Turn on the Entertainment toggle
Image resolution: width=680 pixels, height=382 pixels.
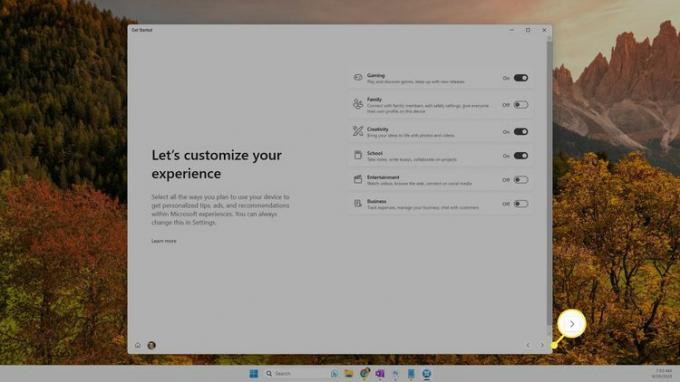click(520, 180)
